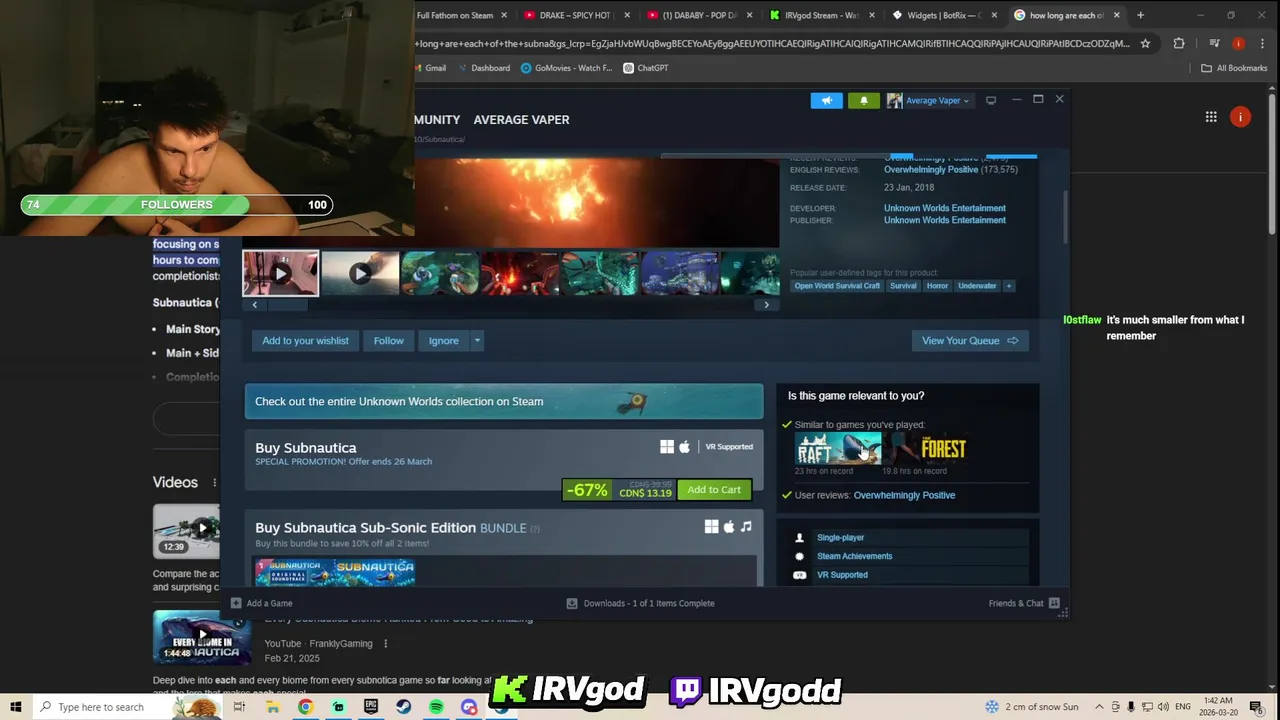Click the user reviews Overwhelmingly Positive link

click(904, 495)
